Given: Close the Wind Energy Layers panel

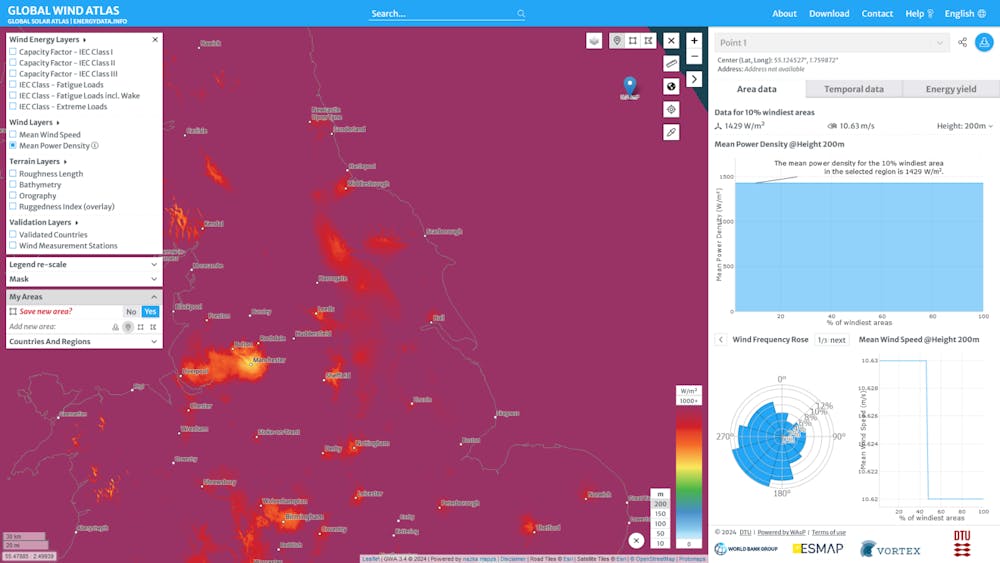Looking at the screenshot, I should 155,40.
